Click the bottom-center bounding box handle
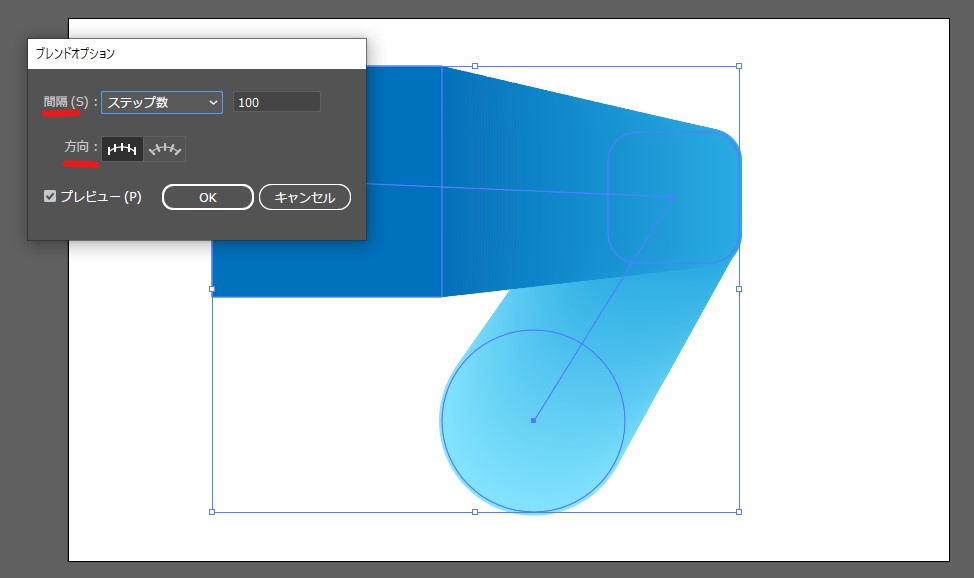The width and height of the screenshot is (974, 578). [475, 512]
